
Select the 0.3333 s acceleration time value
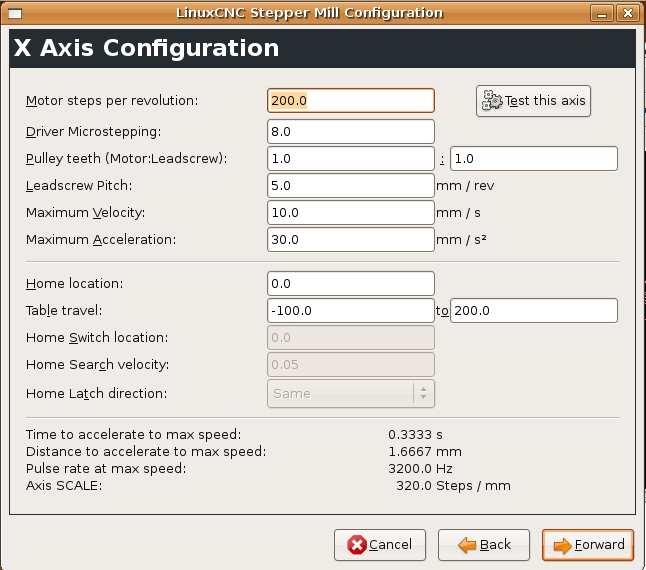(x=415, y=435)
